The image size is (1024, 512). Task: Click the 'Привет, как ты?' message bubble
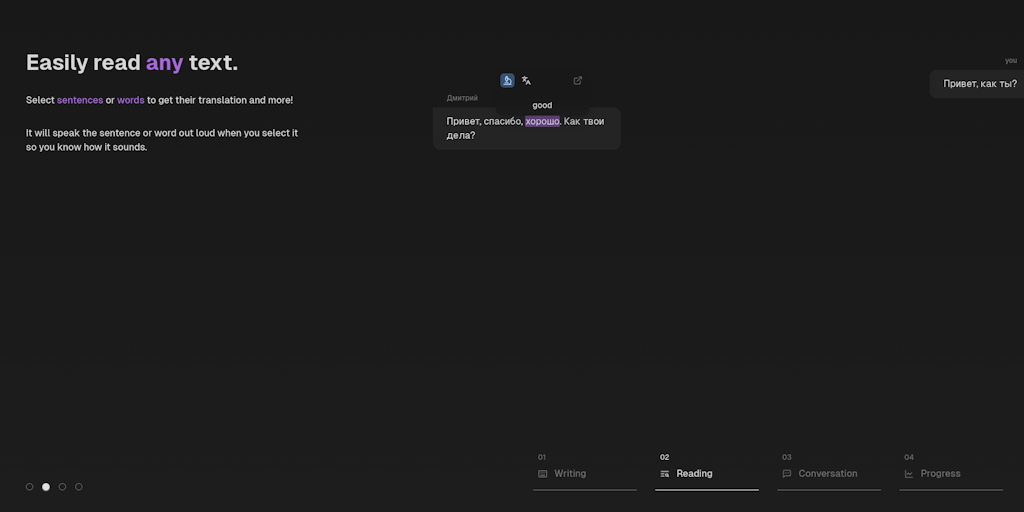point(978,84)
